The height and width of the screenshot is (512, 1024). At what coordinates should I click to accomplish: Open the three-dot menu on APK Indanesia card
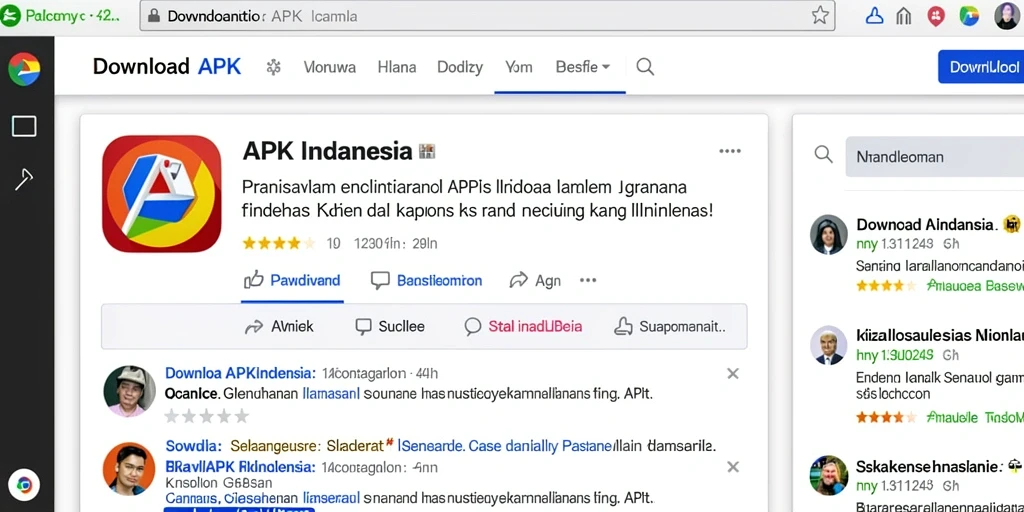(x=729, y=152)
